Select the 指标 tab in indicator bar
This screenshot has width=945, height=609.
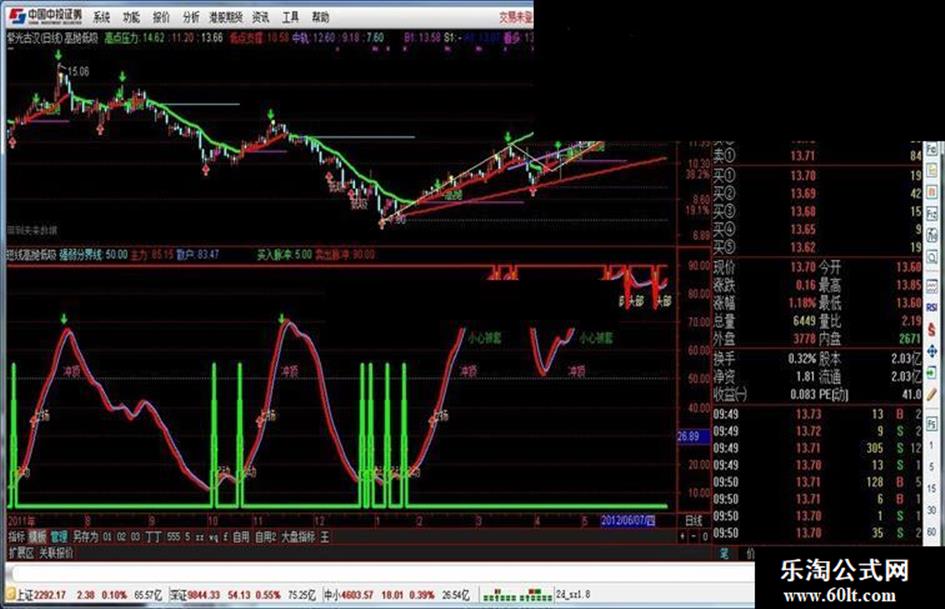pyautogui.click(x=17, y=536)
